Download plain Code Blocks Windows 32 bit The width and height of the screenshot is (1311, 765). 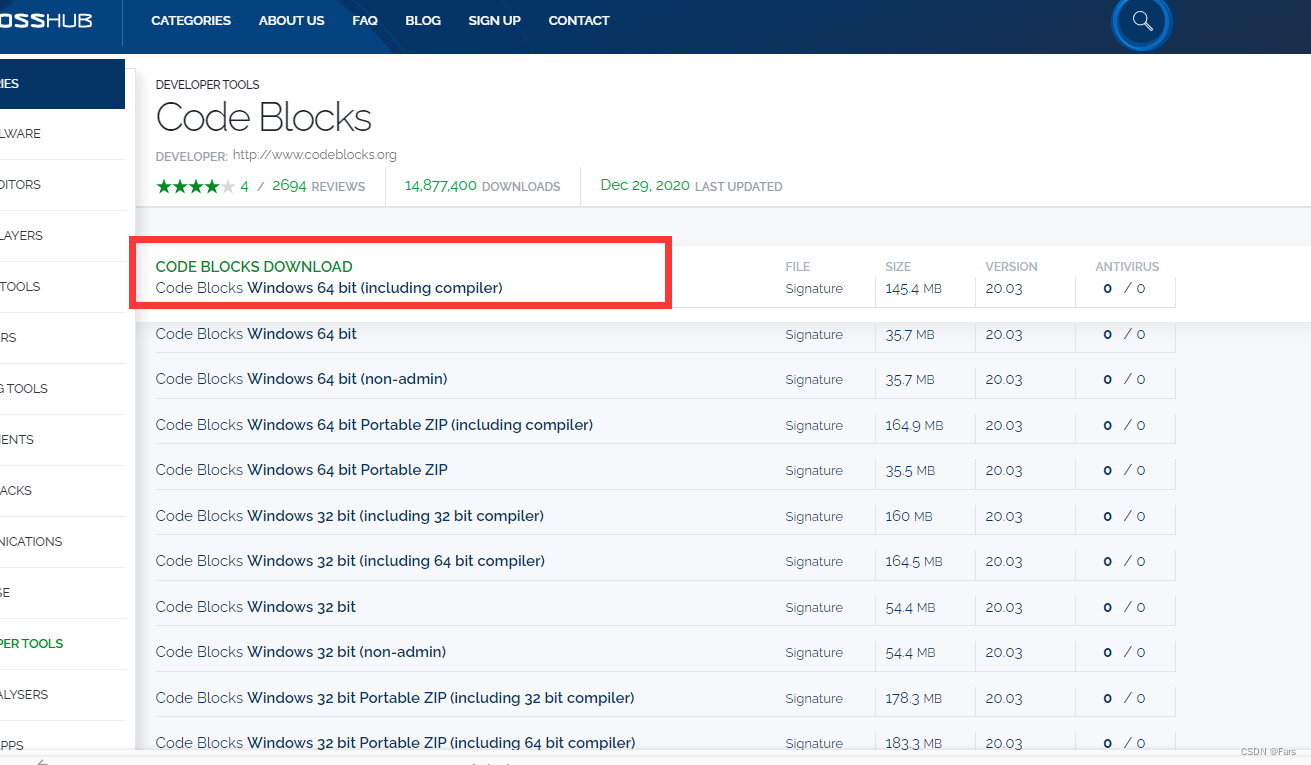(256, 607)
